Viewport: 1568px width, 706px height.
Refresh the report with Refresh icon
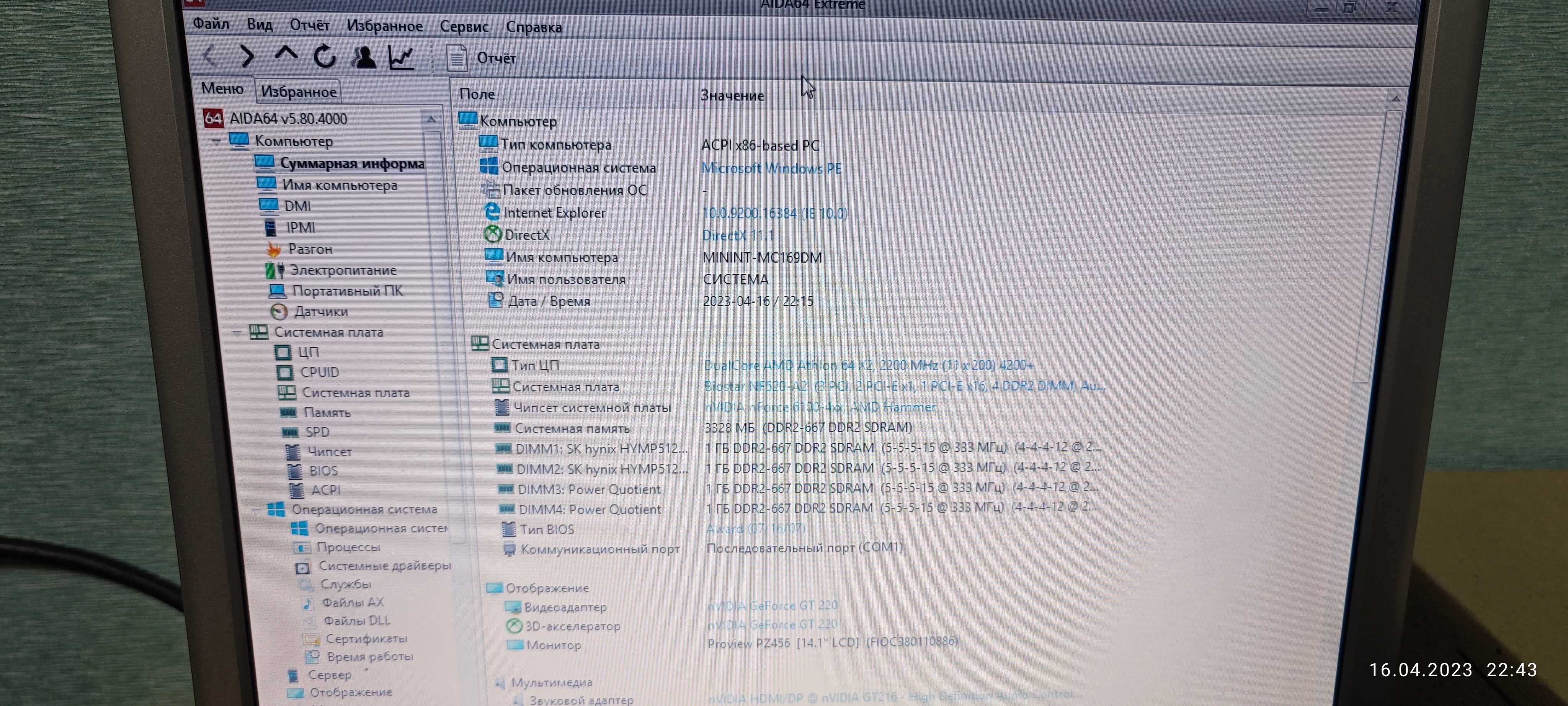325,57
